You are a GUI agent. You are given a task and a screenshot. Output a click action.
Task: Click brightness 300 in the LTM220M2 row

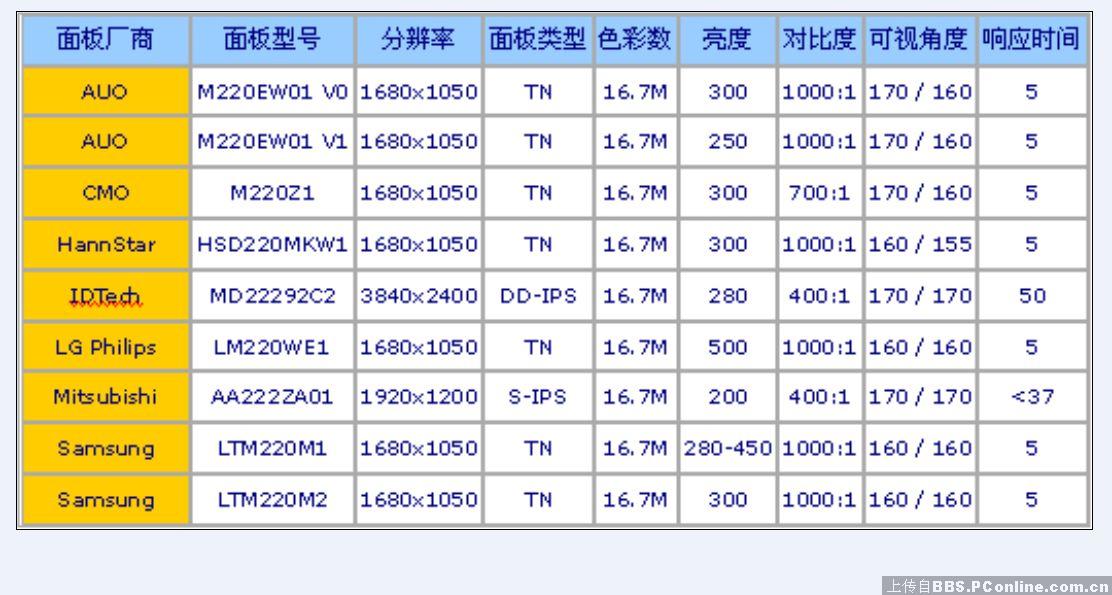pyautogui.click(x=728, y=500)
